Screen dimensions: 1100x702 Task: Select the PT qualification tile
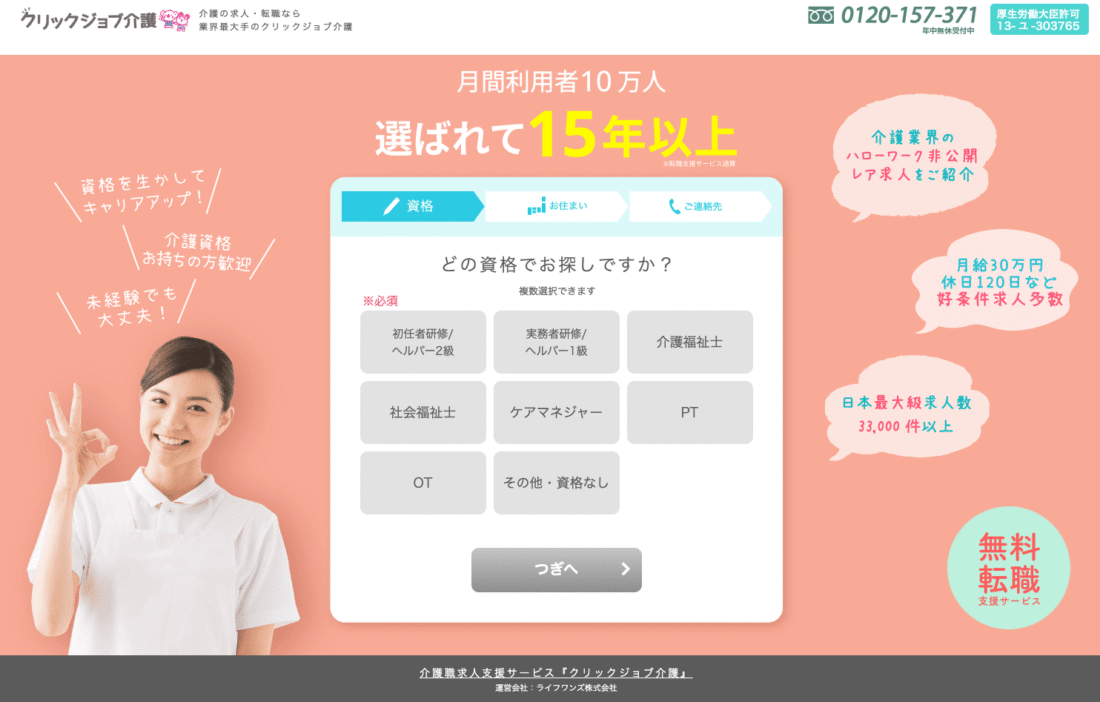[690, 412]
